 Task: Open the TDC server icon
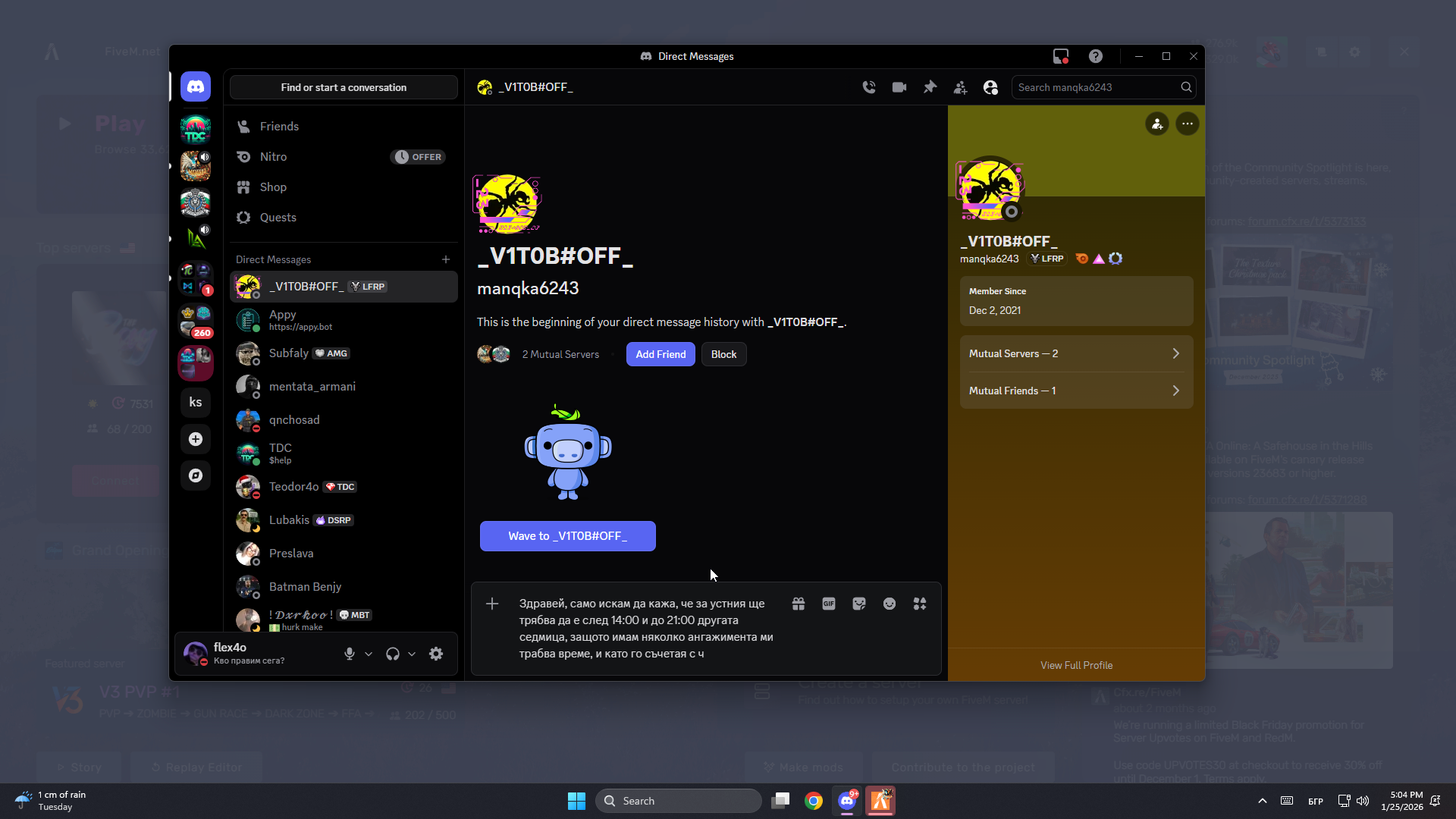pos(196,129)
